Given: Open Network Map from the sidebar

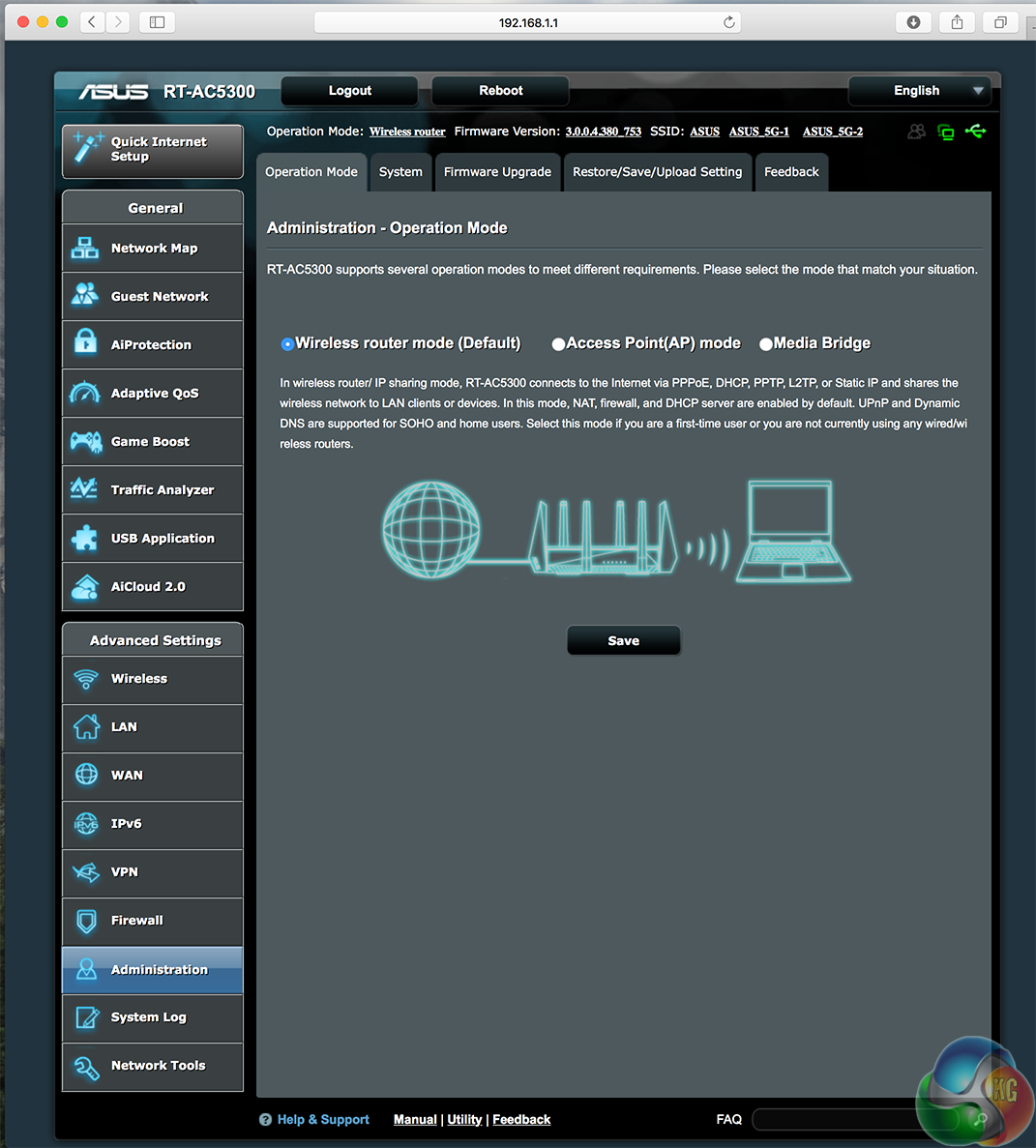Looking at the screenshot, I should click(152, 249).
